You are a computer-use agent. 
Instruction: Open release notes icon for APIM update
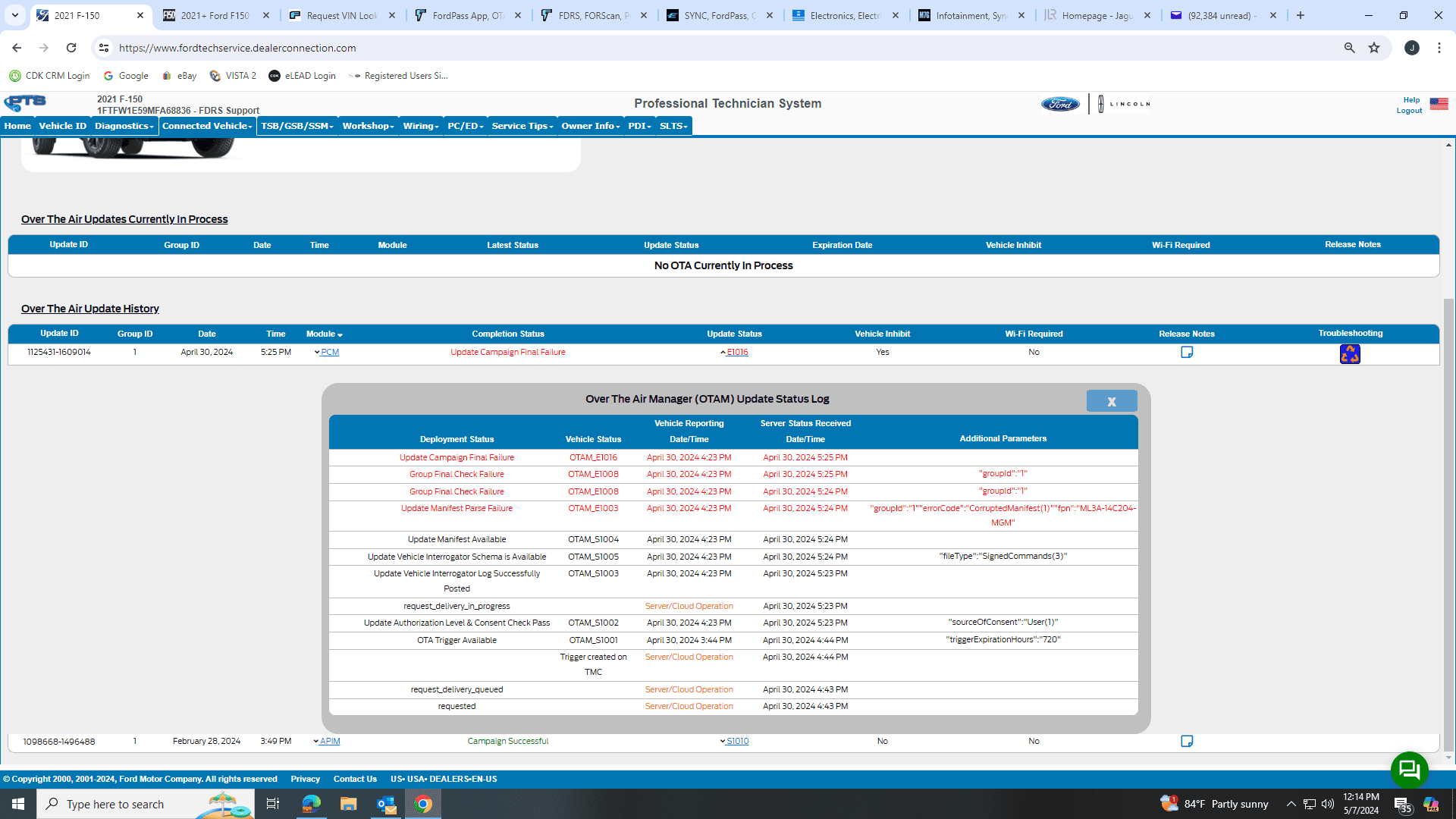(1187, 741)
